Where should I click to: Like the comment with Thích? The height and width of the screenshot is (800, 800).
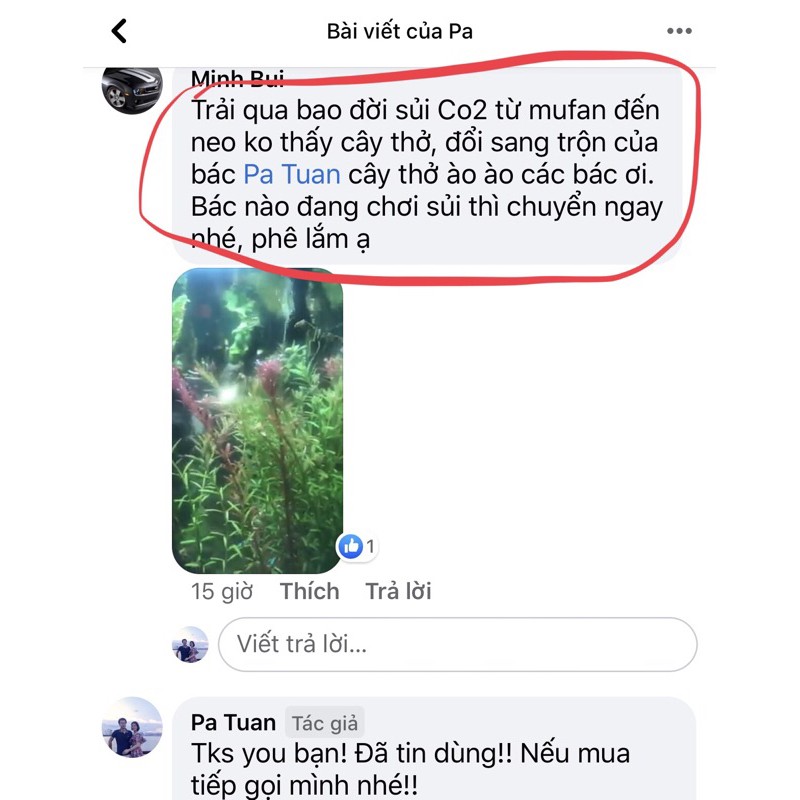pos(309,591)
